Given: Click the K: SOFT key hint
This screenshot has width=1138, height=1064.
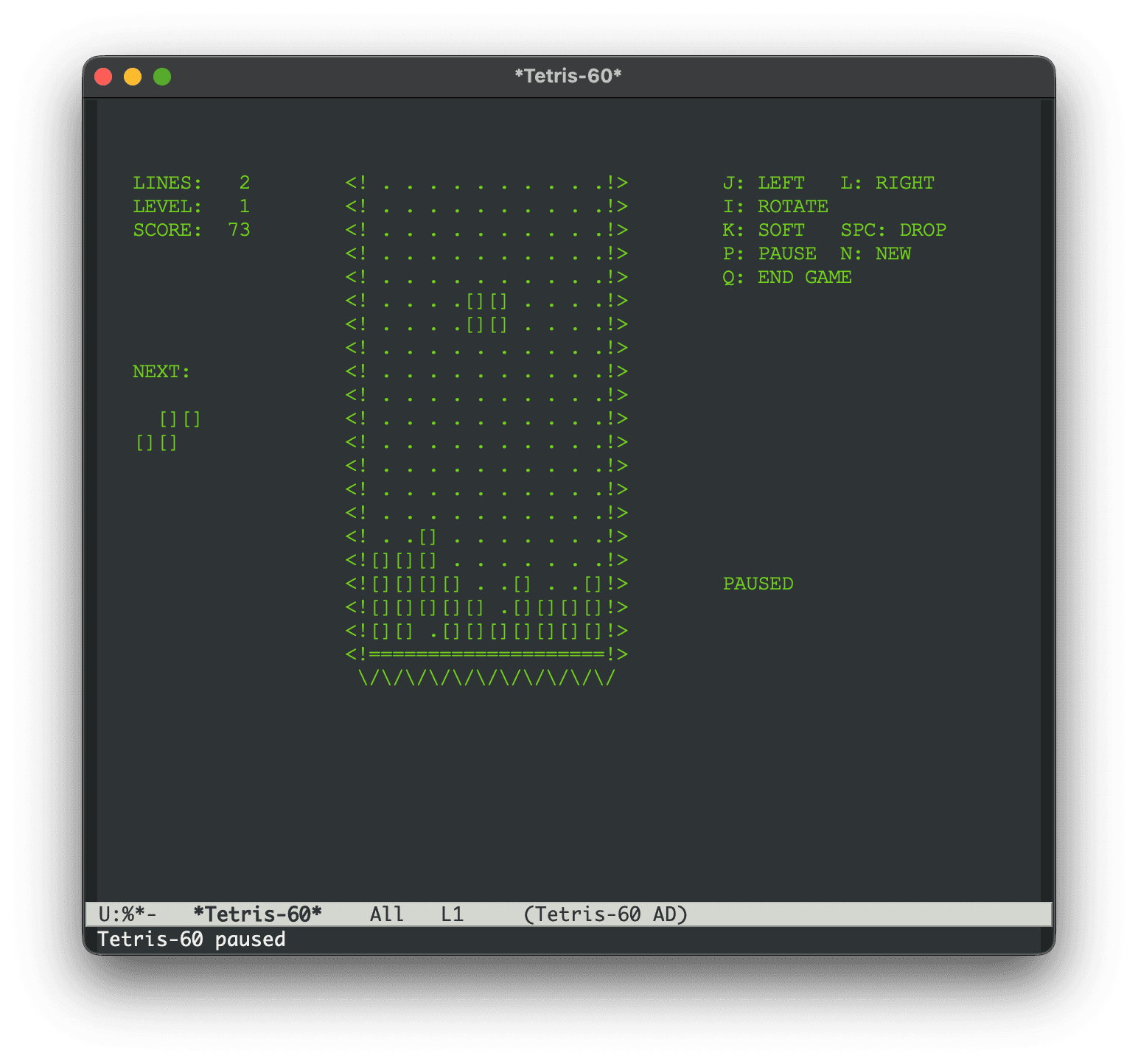Looking at the screenshot, I should [764, 230].
